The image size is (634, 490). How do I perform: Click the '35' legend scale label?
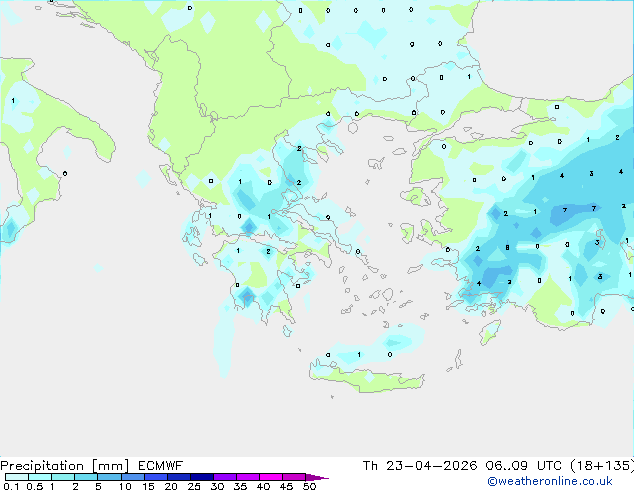coord(240,486)
